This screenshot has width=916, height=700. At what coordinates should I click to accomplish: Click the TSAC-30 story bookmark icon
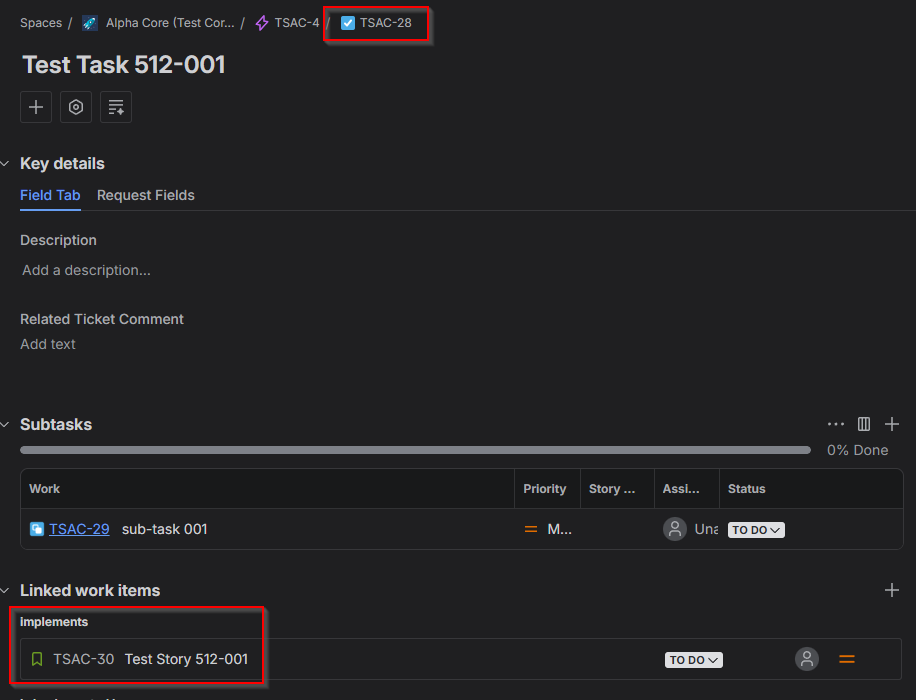point(37,659)
